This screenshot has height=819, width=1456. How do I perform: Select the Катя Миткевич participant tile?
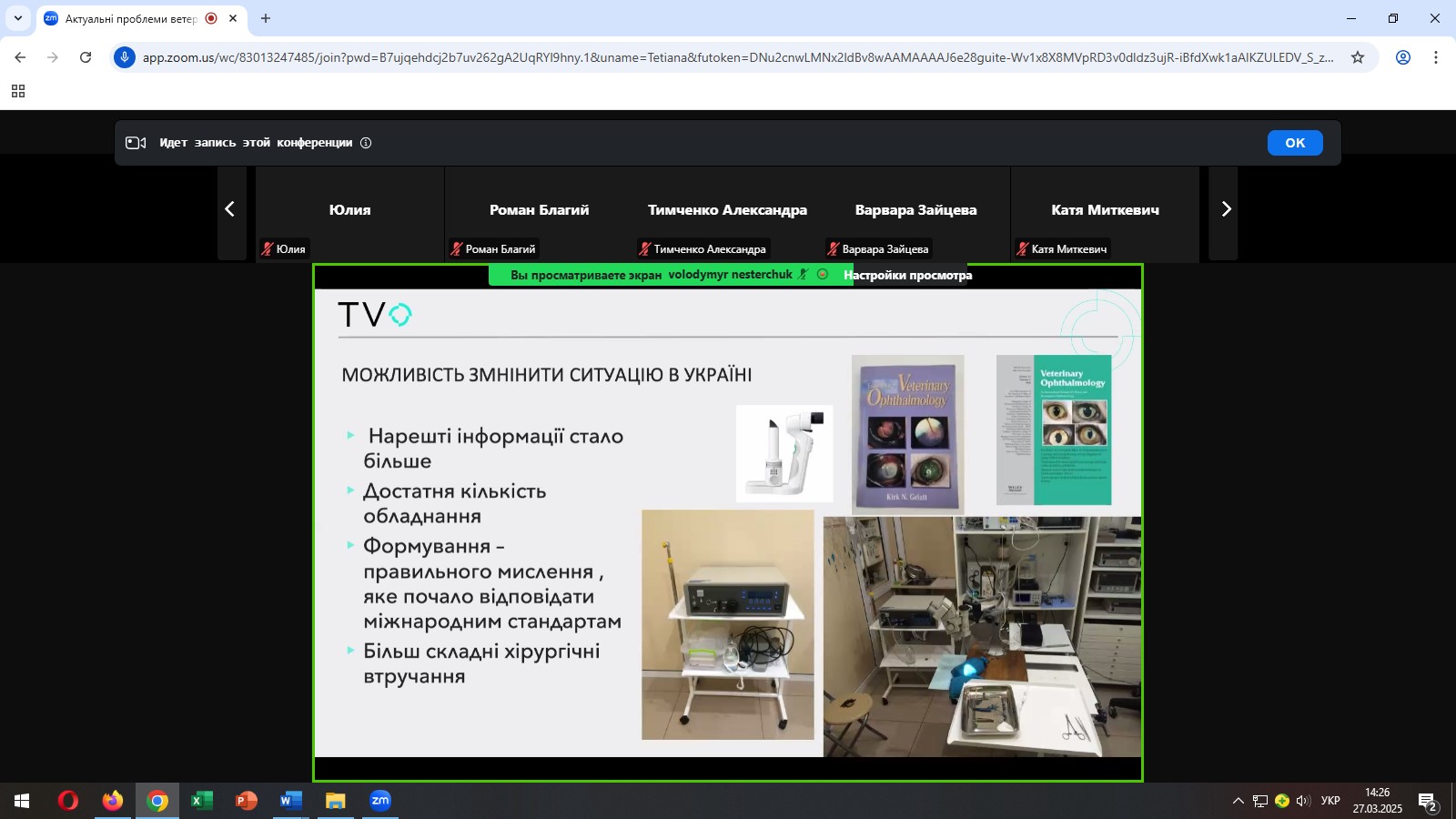(x=1106, y=214)
